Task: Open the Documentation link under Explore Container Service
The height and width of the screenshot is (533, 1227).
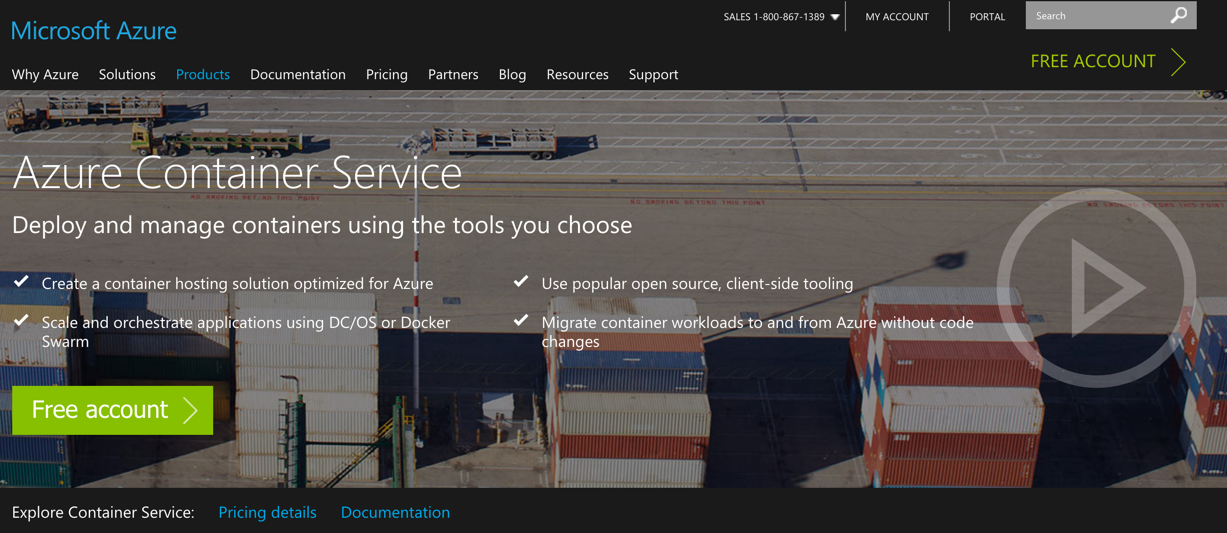Action: pos(395,512)
